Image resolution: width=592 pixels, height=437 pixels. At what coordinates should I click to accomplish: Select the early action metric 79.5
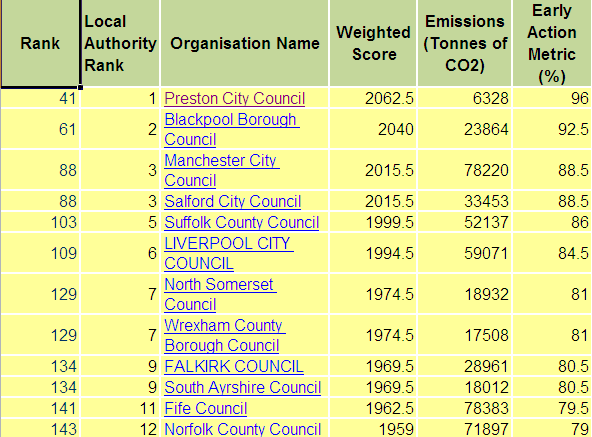552,408
